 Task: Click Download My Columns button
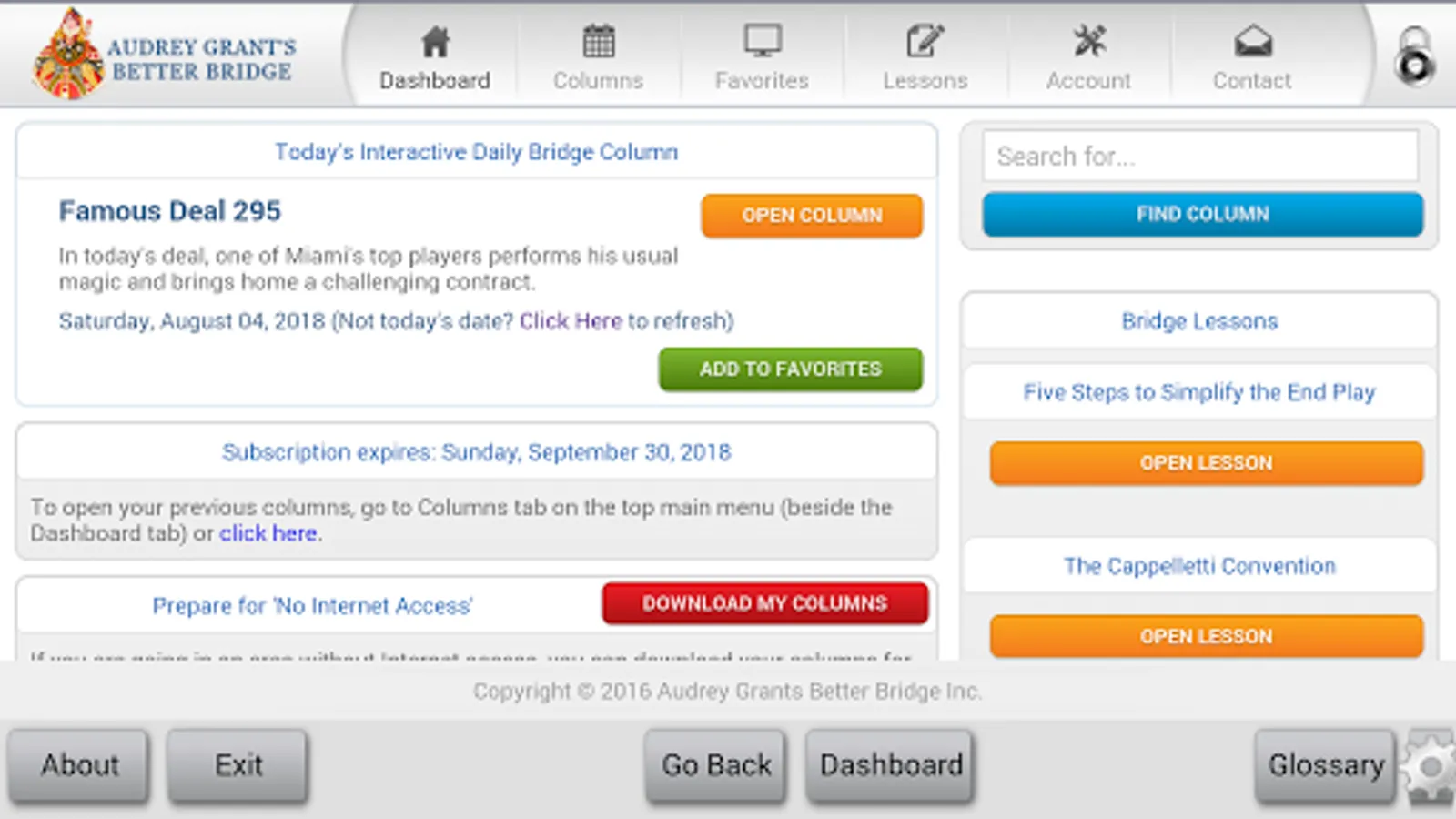(764, 603)
